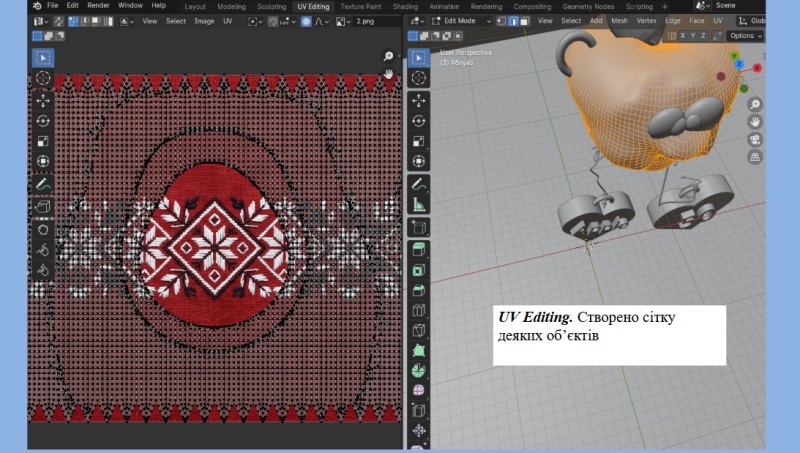
Task: Select the Move tool in 3D viewport toolbar
Action: 419,100
